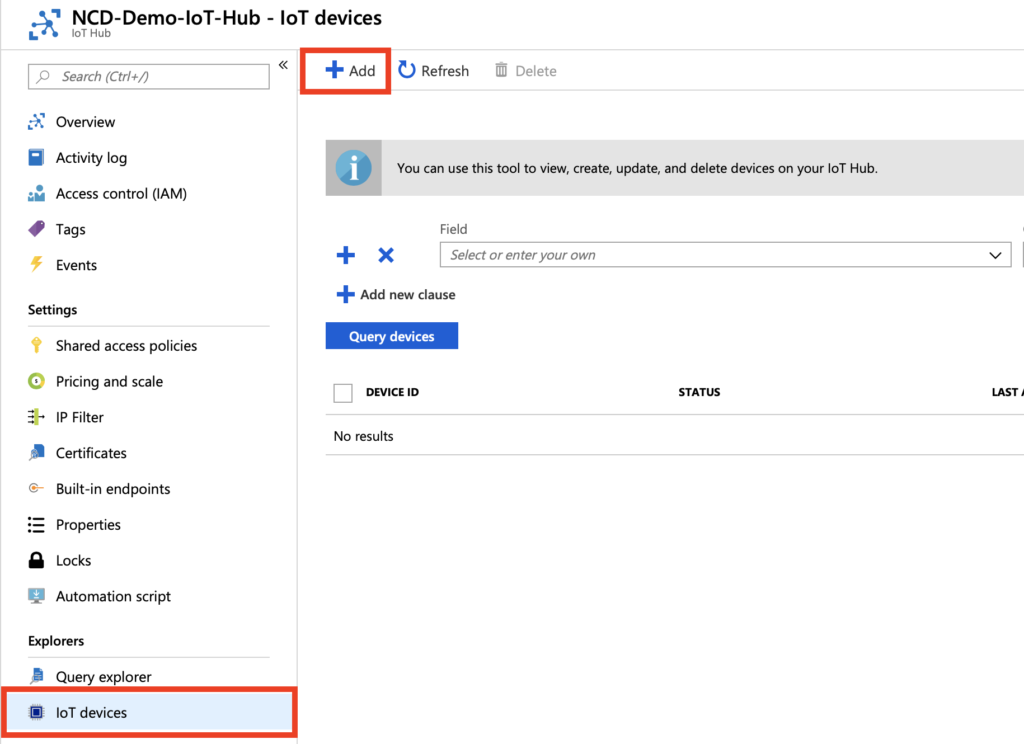Open the Activity log
Viewport: 1024px width, 744px height.
click(91, 158)
